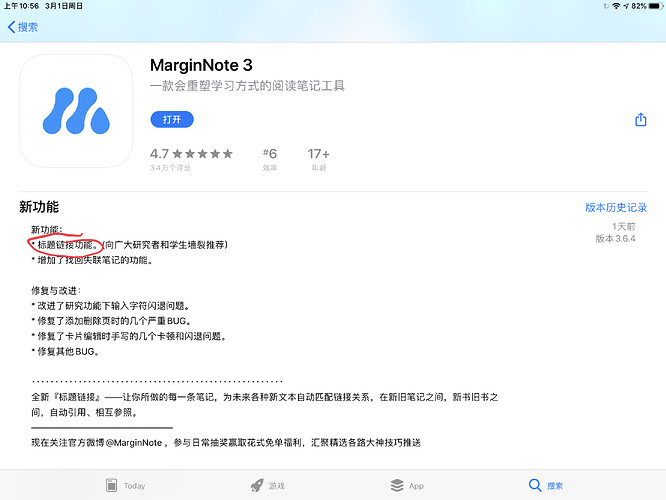Tap the 改进了研究功能下输入字符闪退问题 line
This screenshot has height=500, width=666.
(x=110, y=306)
